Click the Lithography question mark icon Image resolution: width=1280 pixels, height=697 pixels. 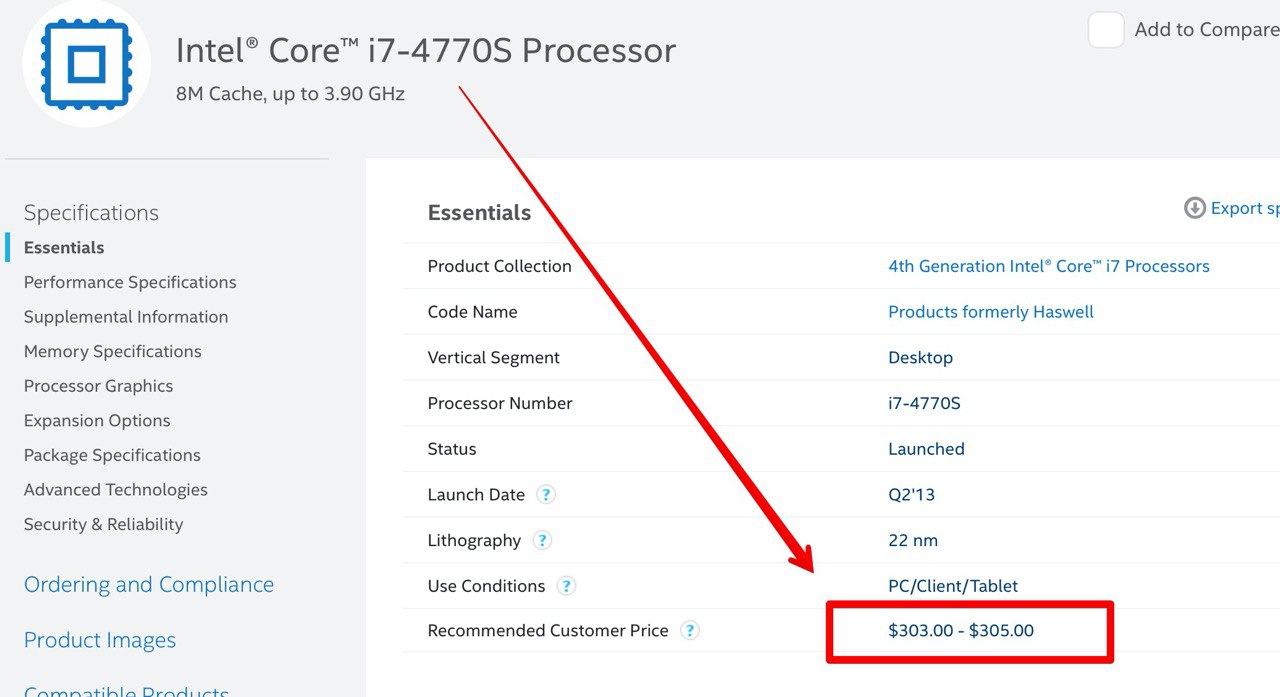(542, 540)
